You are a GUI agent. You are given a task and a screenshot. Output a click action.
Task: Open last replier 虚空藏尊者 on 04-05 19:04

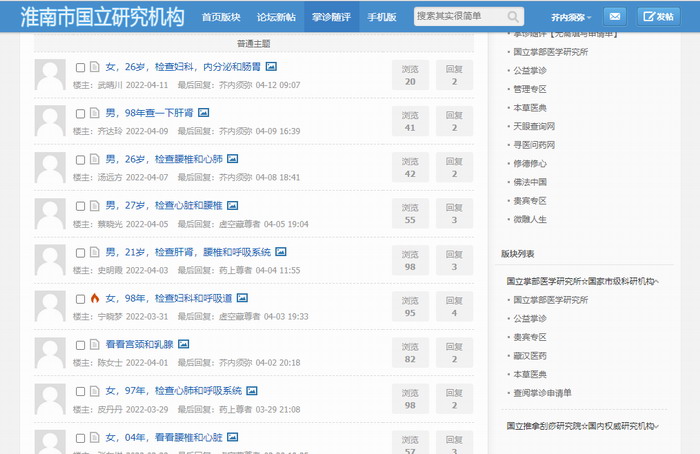click(239, 224)
